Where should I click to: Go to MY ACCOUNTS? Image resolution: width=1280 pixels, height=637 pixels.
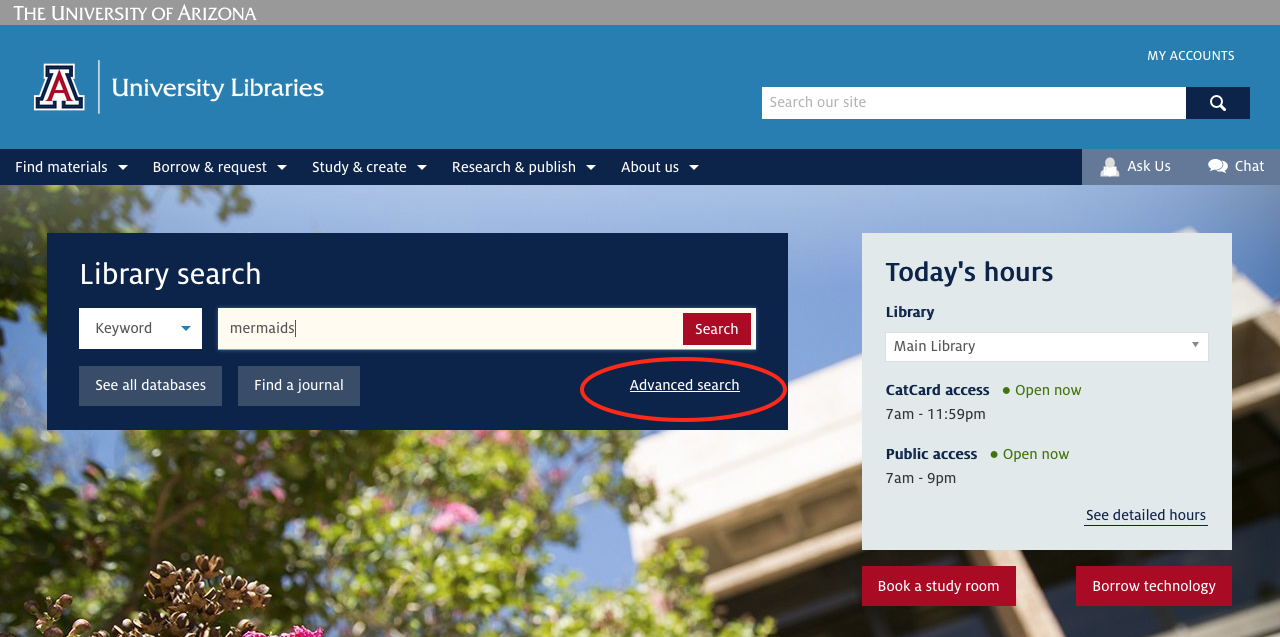pyautogui.click(x=1191, y=56)
